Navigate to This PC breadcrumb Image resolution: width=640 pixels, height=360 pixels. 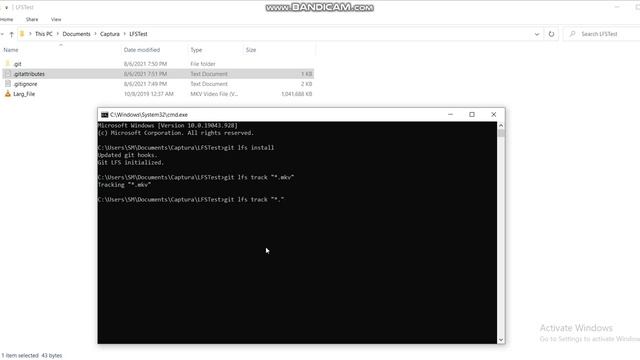tap(44, 34)
